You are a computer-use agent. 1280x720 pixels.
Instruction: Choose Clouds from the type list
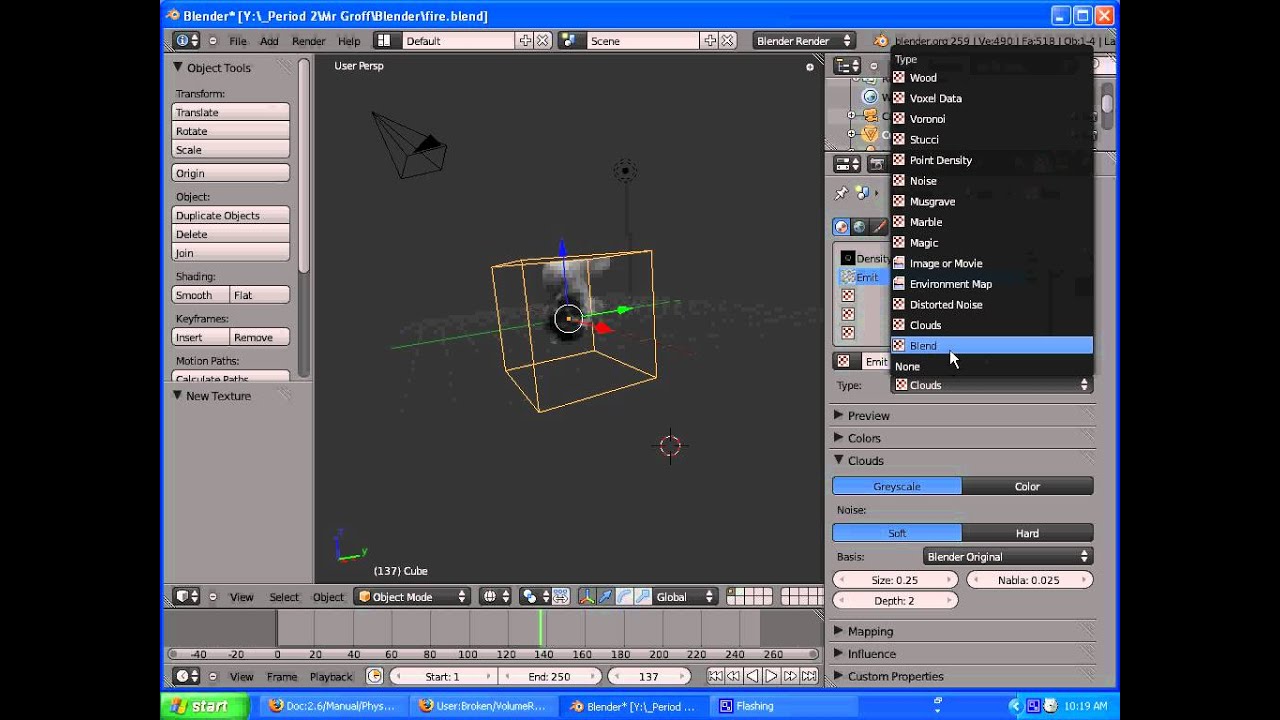tap(992, 325)
